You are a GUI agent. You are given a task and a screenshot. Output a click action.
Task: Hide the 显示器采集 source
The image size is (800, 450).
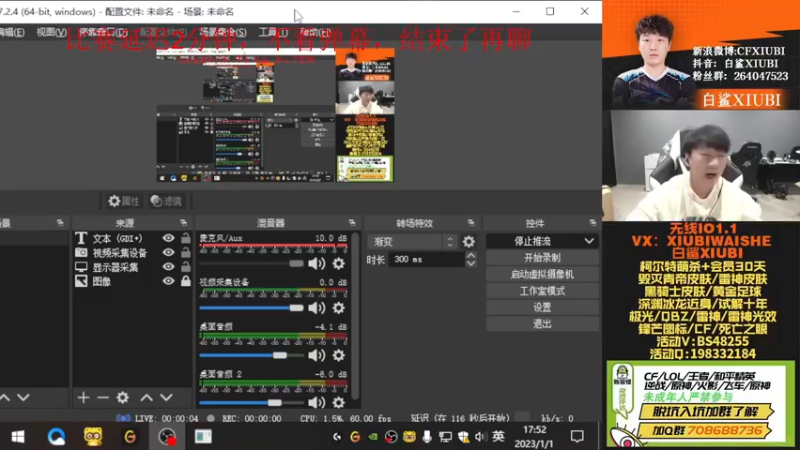(168, 267)
